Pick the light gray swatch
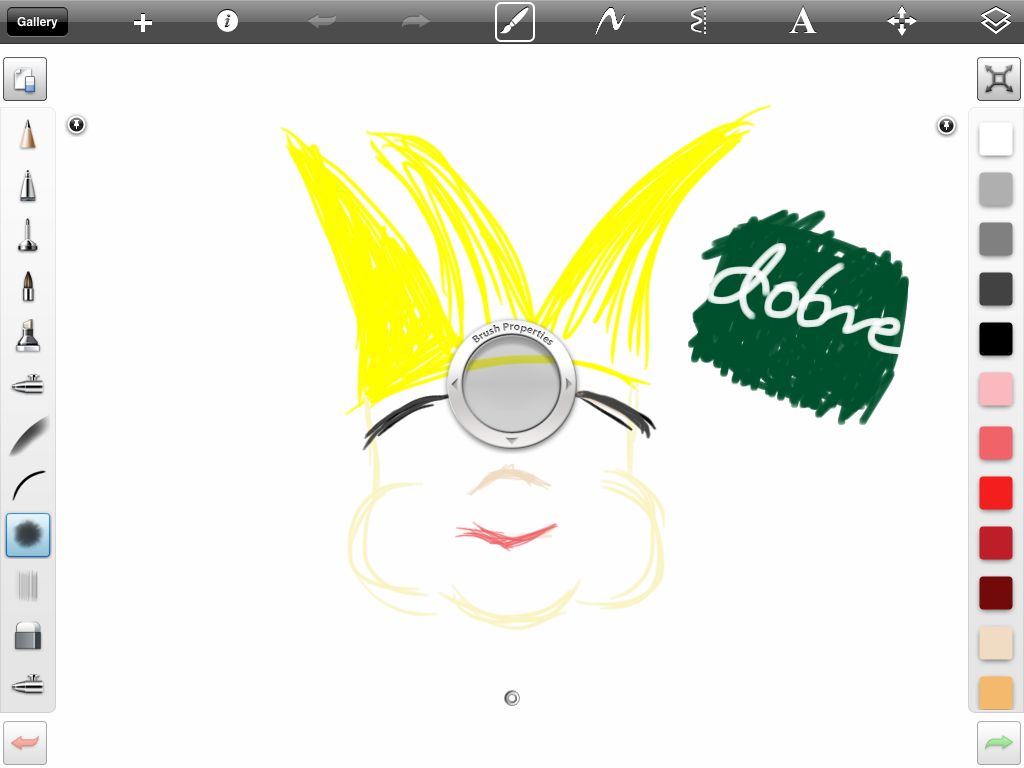This screenshot has height=768, width=1024. coord(996,189)
